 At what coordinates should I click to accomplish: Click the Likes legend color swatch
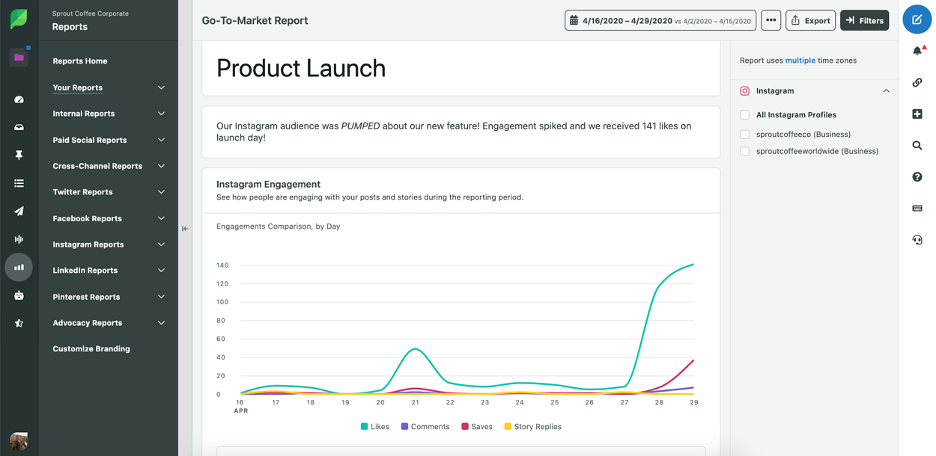[365, 427]
